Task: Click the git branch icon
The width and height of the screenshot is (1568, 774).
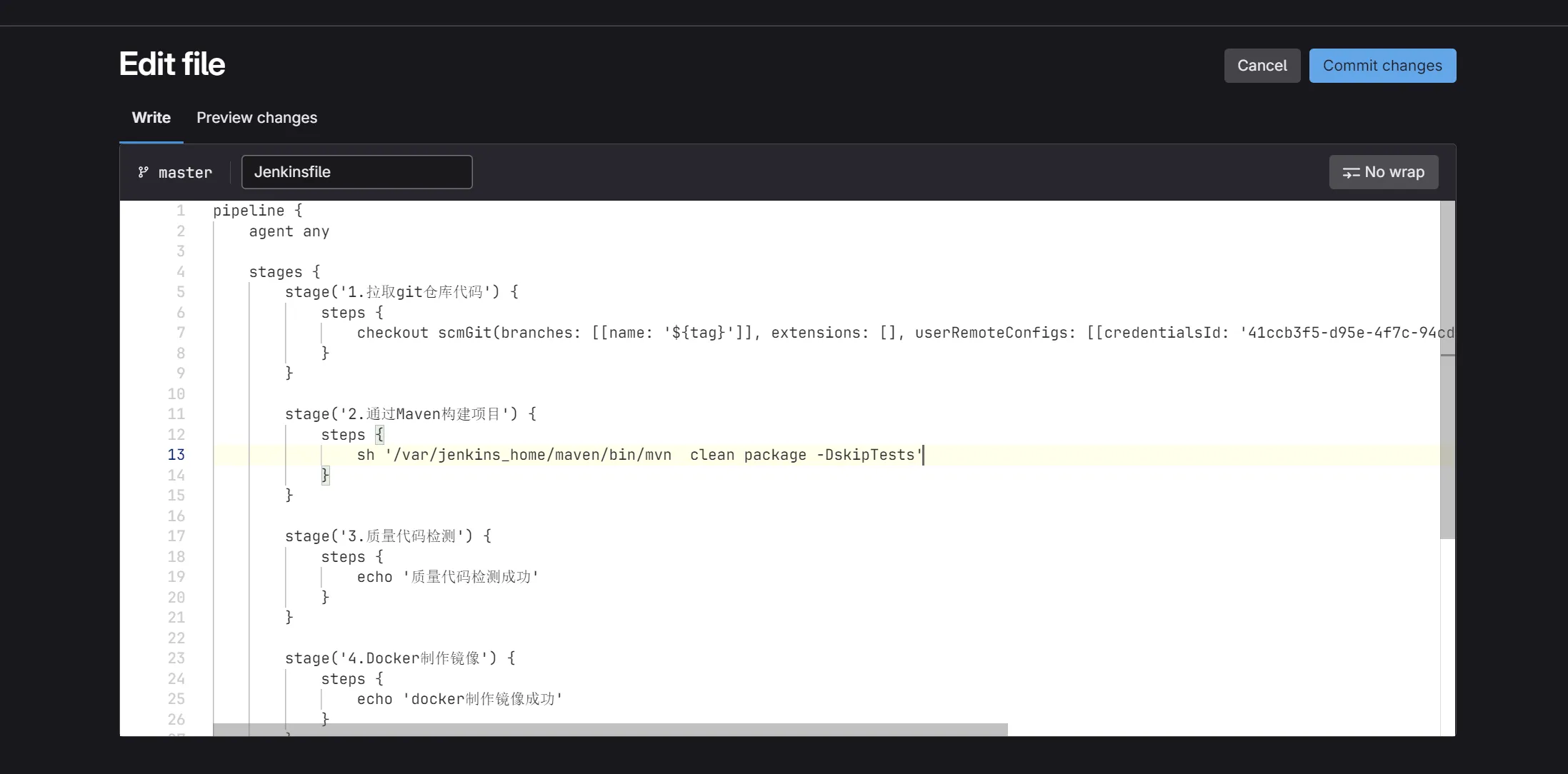Action: click(144, 172)
